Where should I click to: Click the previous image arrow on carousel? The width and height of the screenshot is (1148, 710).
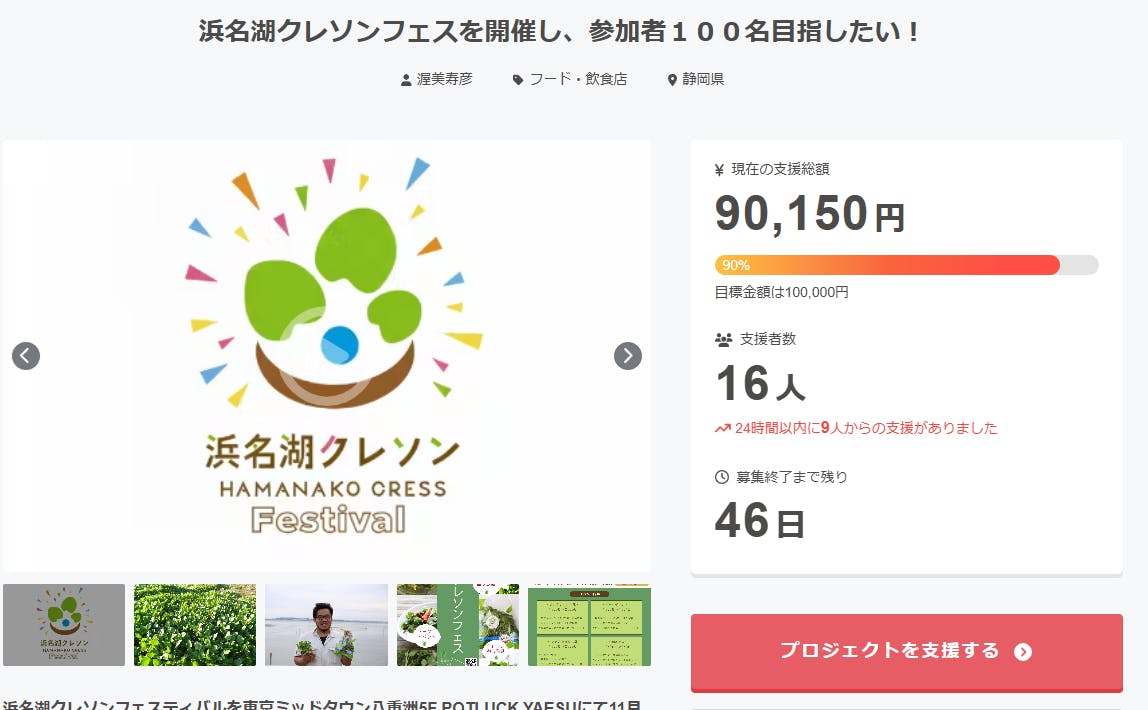(x=26, y=356)
